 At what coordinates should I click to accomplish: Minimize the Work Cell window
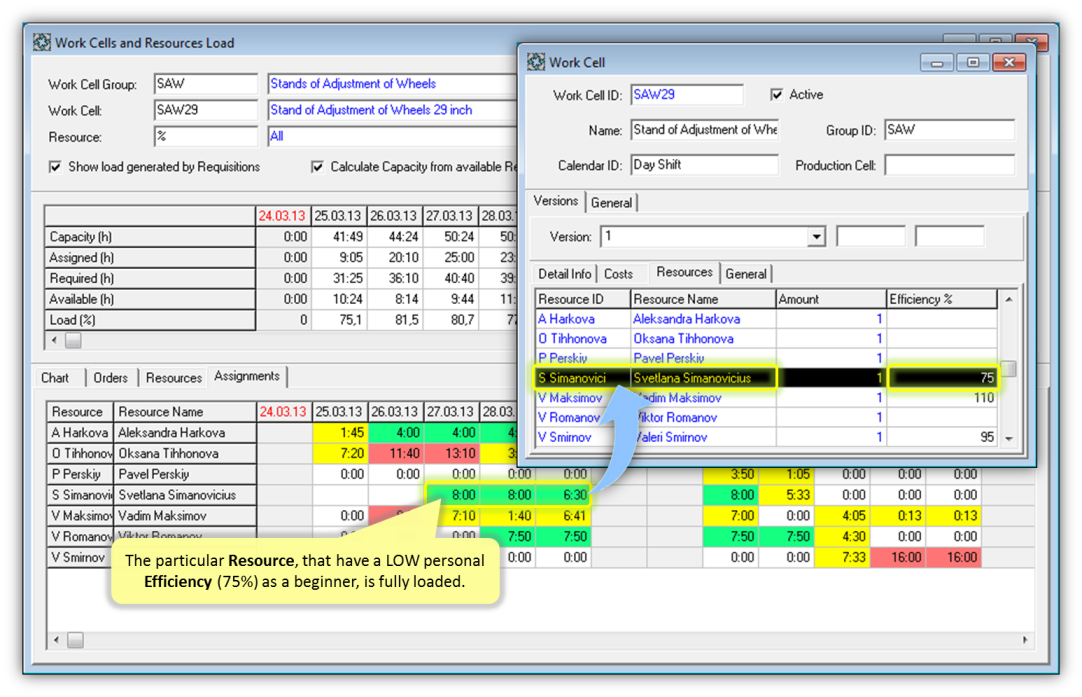click(936, 63)
